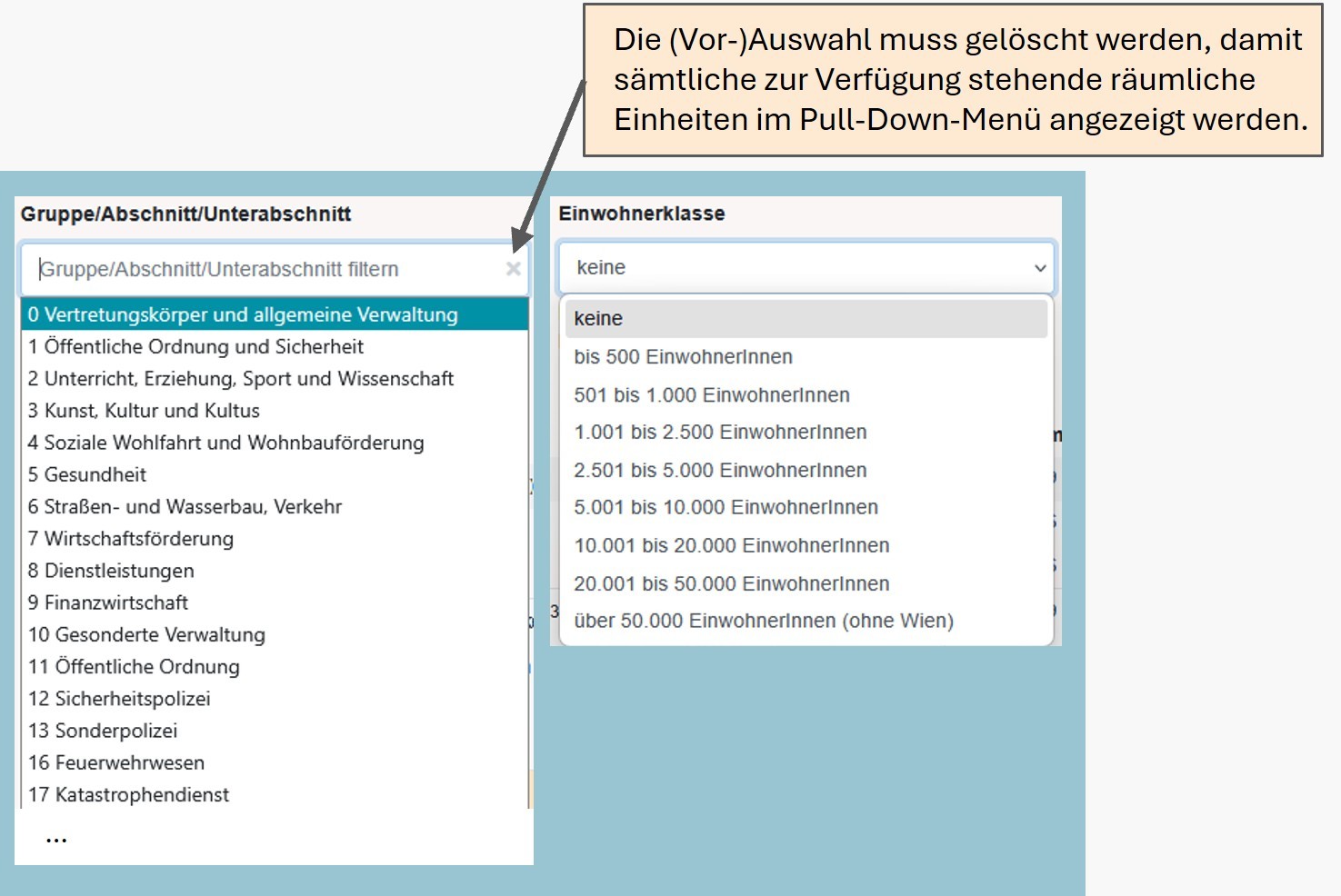1341x896 pixels.
Task: Choose 20.001 bis 50.000 EinwohnerInnen
Action: coord(731,583)
